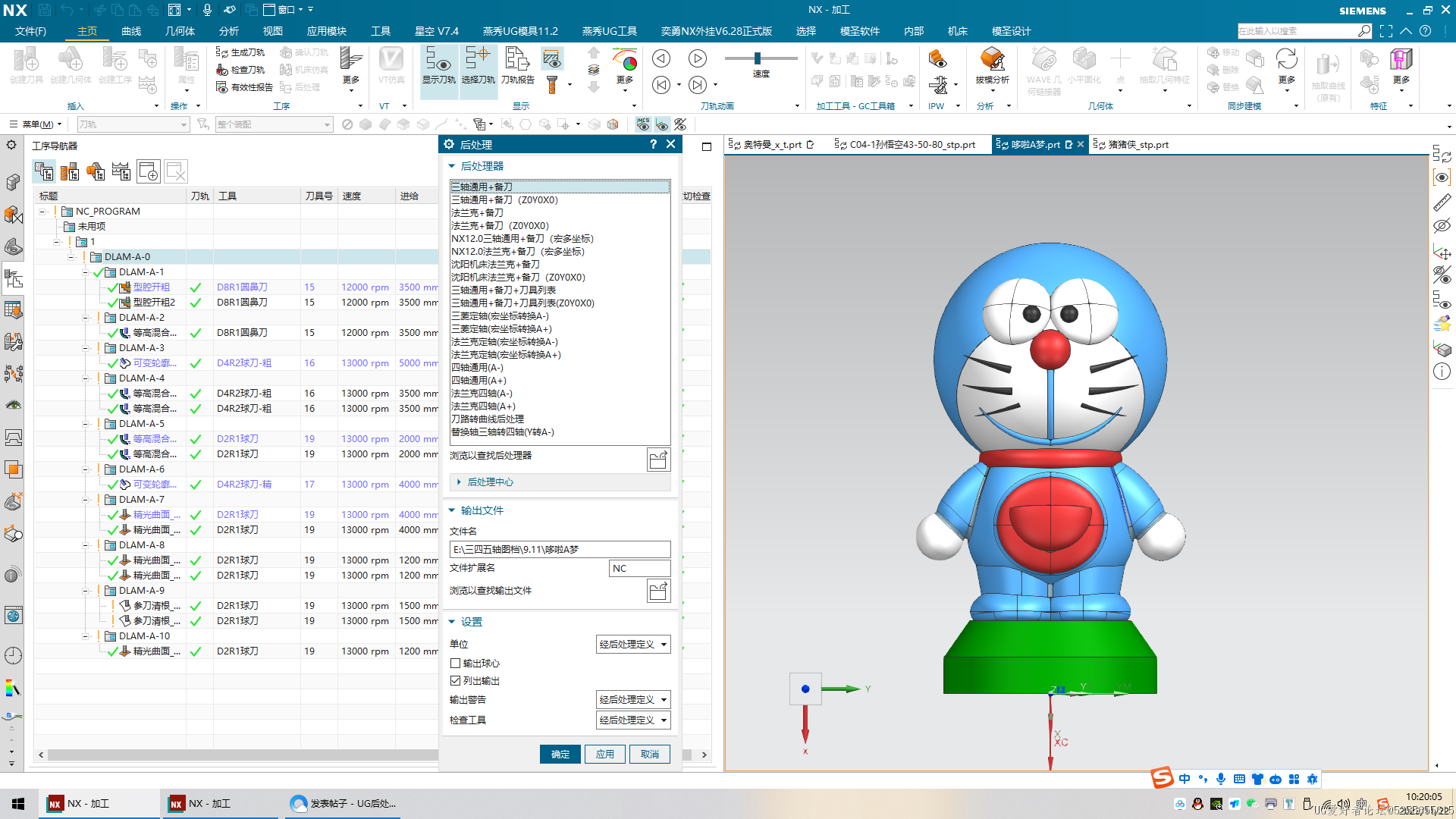Open the 输出警告 dropdown
The image size is (1456, 819).
point(633,700)
